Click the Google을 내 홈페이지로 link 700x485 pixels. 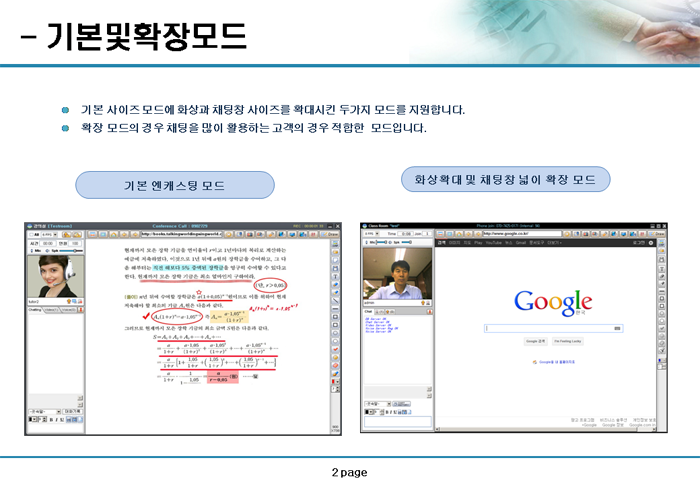[x=556, y=362]
